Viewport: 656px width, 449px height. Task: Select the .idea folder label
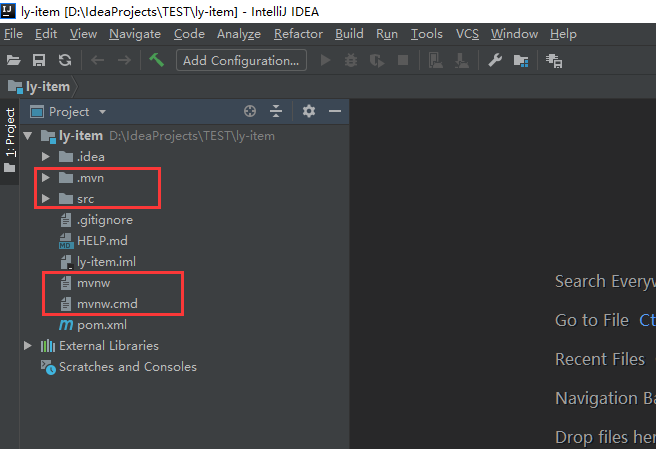point(90,157)
